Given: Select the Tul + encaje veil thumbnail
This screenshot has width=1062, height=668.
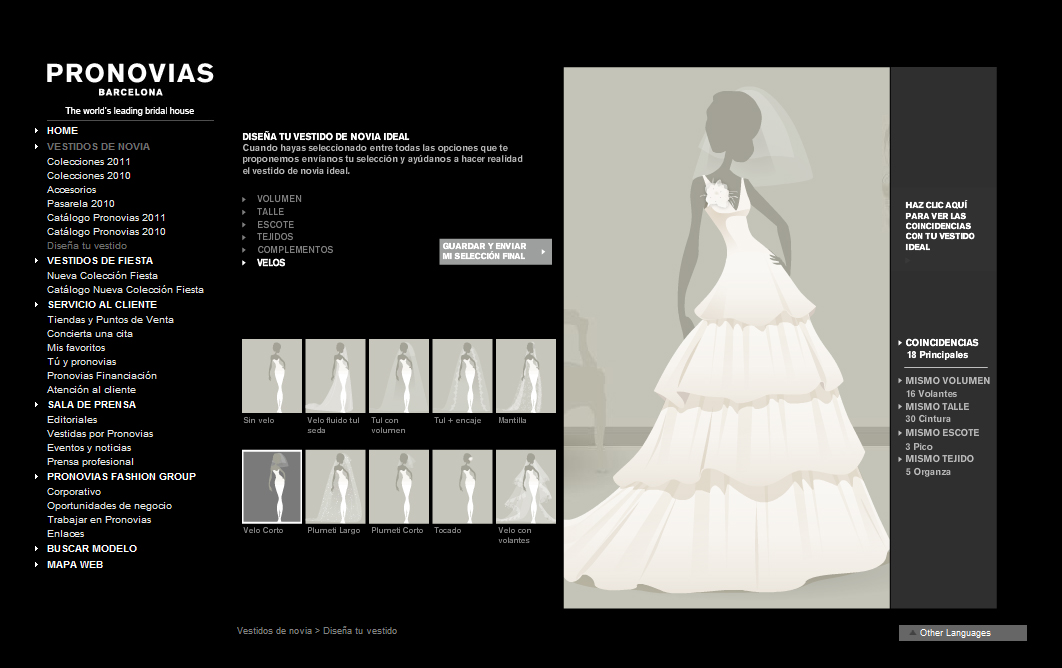Looking at the screenshot, I should (x=463, y=376).
